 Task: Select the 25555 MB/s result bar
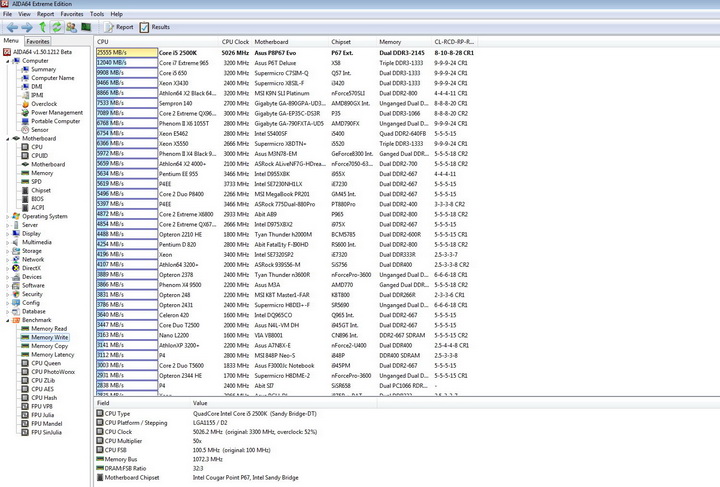point(127,53)
